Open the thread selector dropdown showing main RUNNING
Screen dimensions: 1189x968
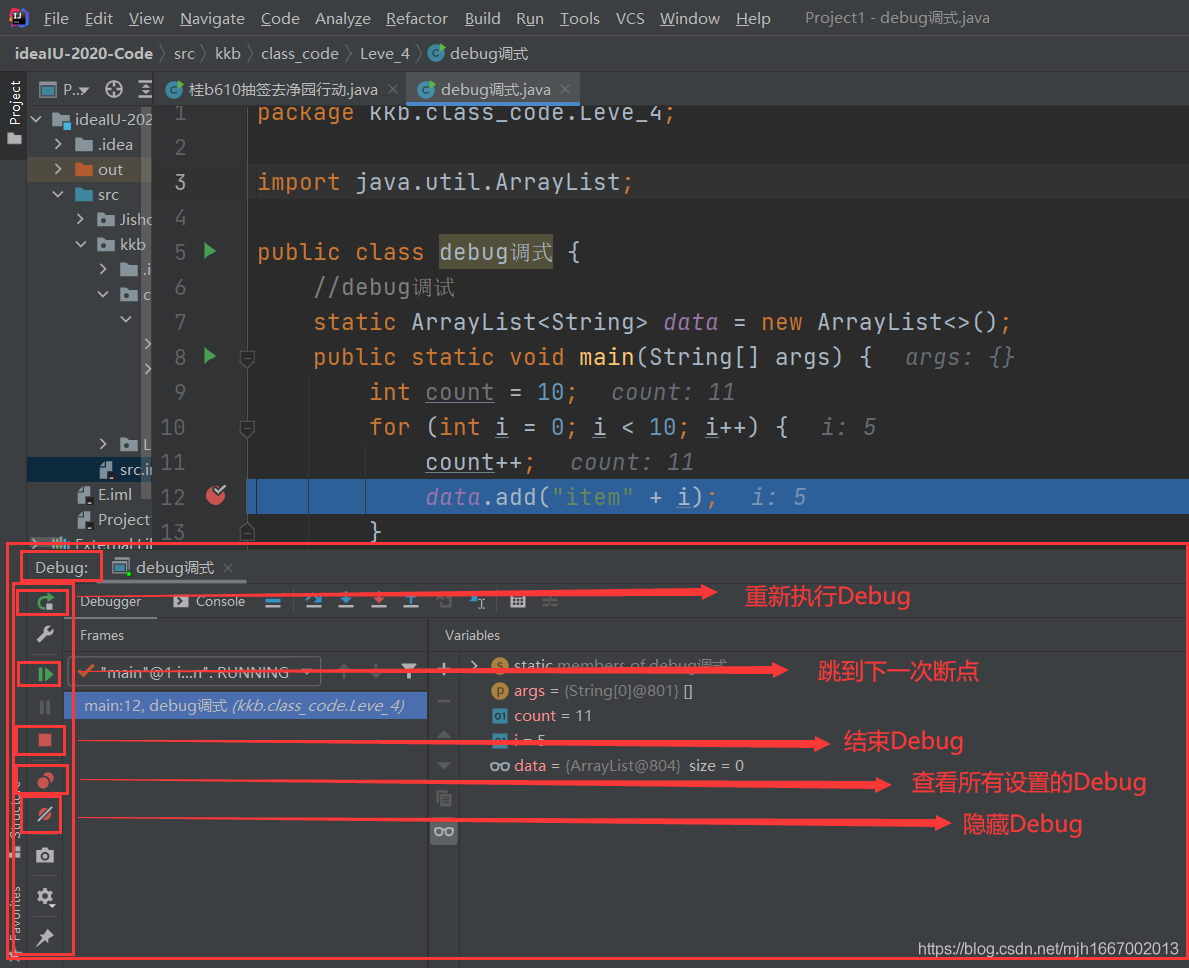point(195,672)
